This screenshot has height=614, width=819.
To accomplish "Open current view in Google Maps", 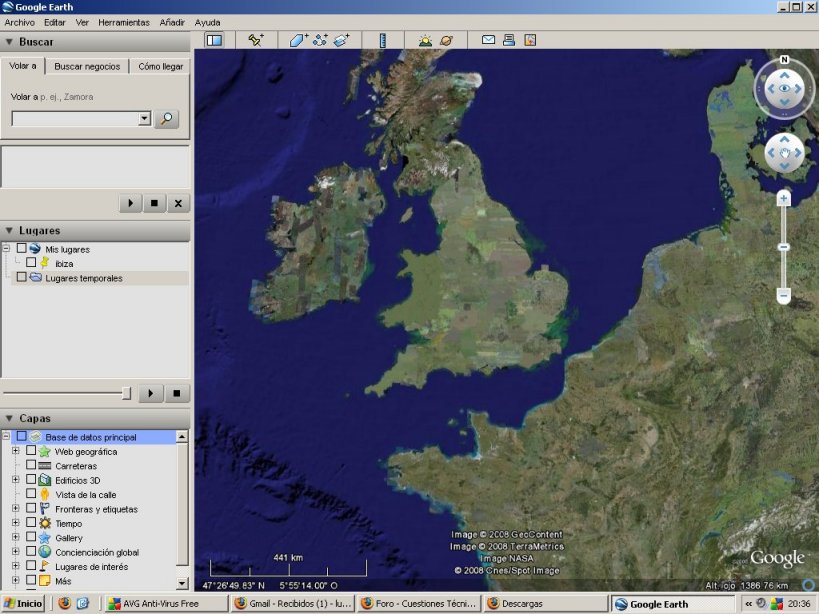I will [x=530, y=40].
